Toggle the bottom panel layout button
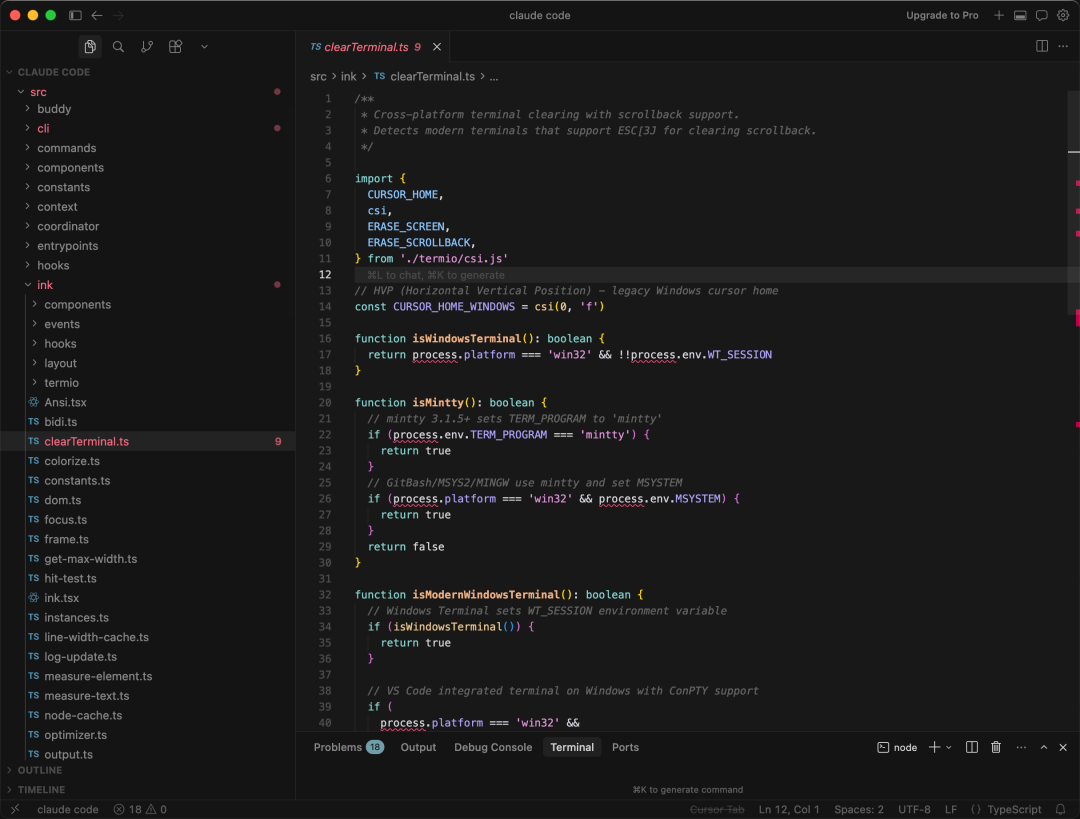Screen dimensions: 1080x819 1020,16
